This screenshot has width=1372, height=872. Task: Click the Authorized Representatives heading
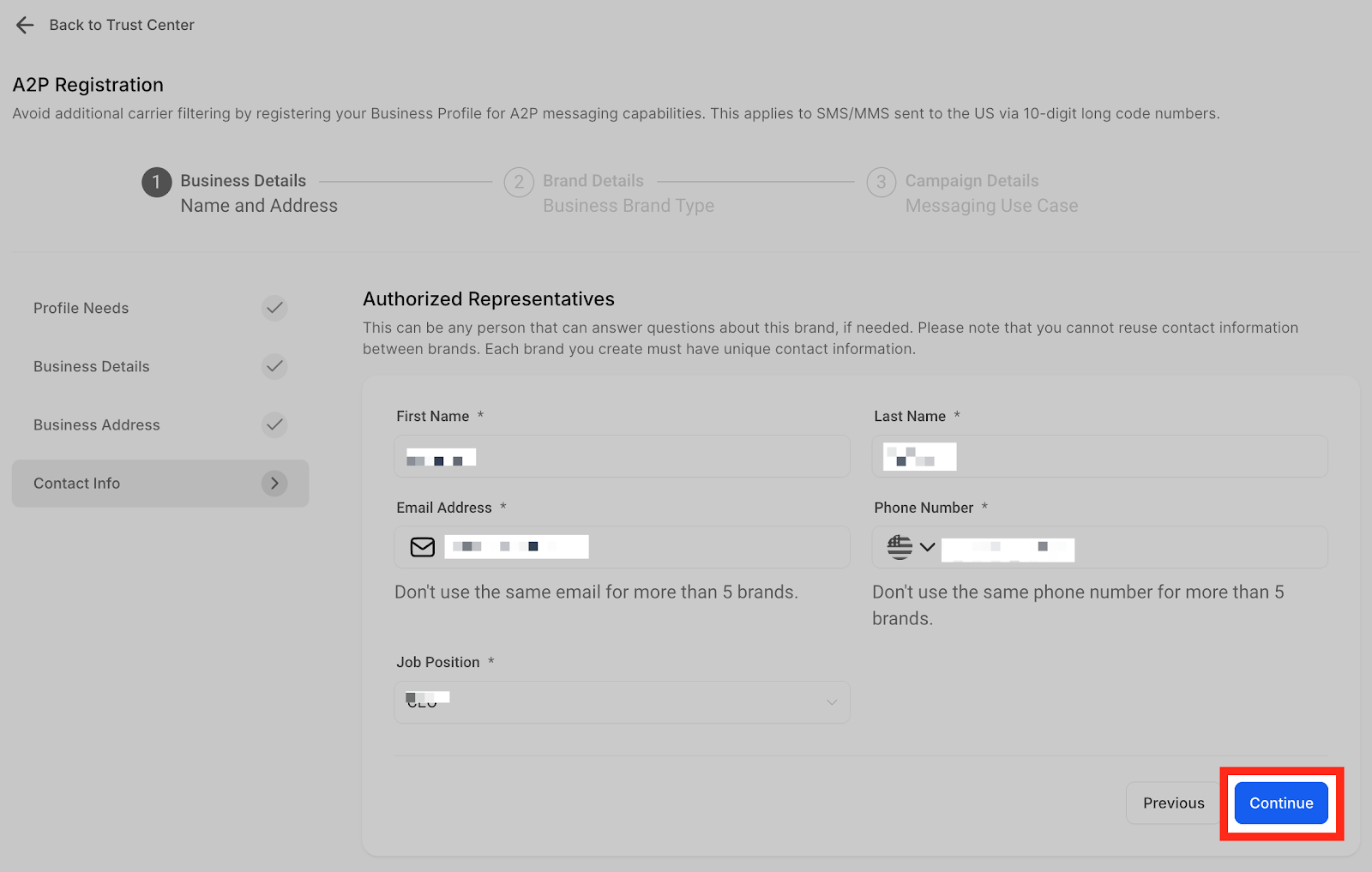(489, 299)
